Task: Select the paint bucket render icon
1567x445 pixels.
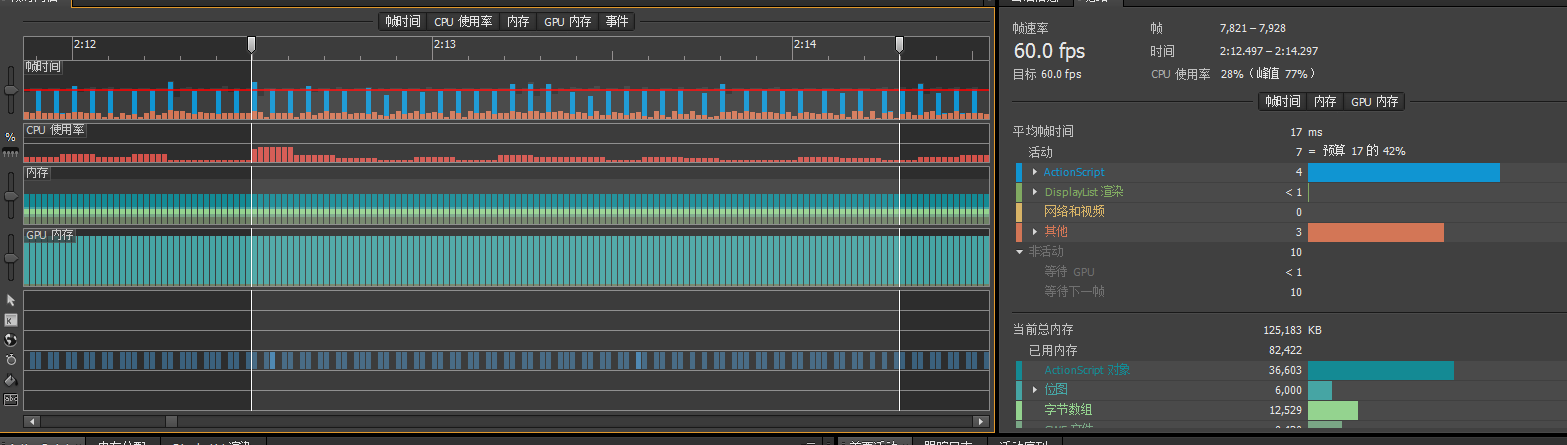Action: (11, 380)
